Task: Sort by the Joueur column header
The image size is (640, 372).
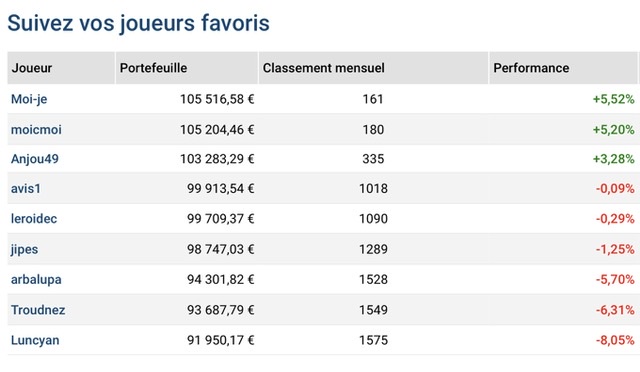Action: [x=32, y=68]
